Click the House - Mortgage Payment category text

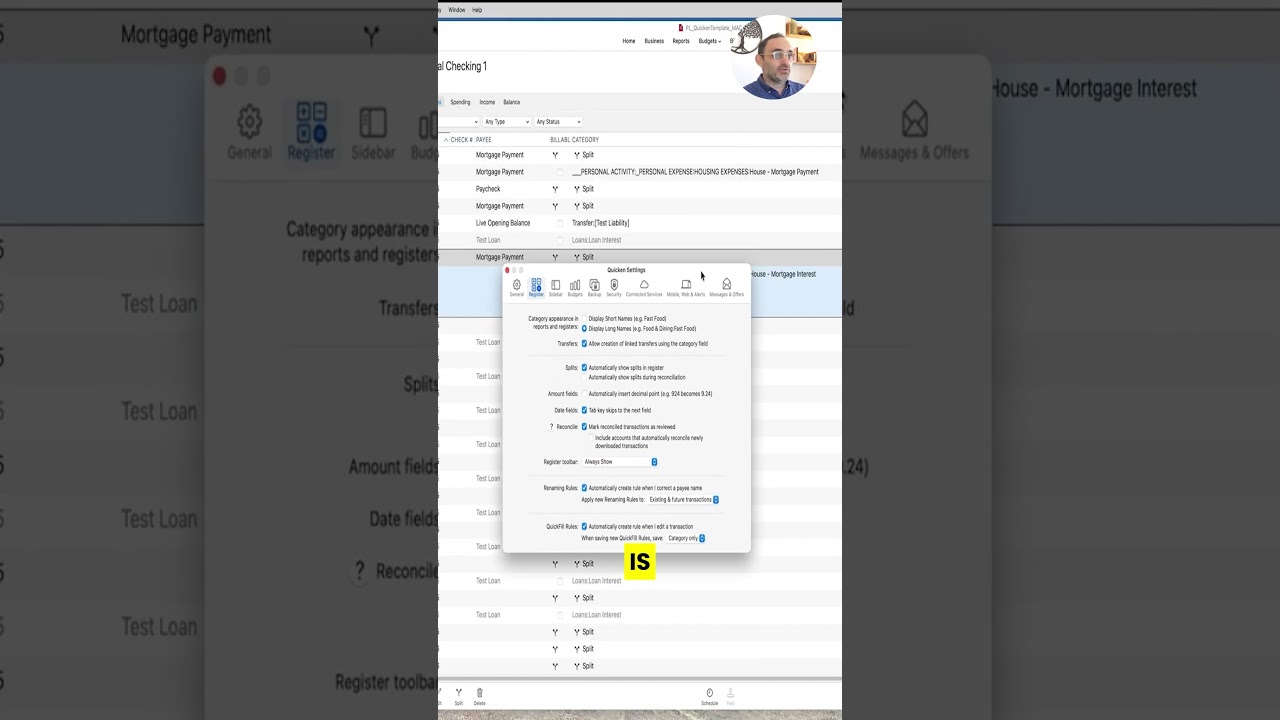(784, 172)
